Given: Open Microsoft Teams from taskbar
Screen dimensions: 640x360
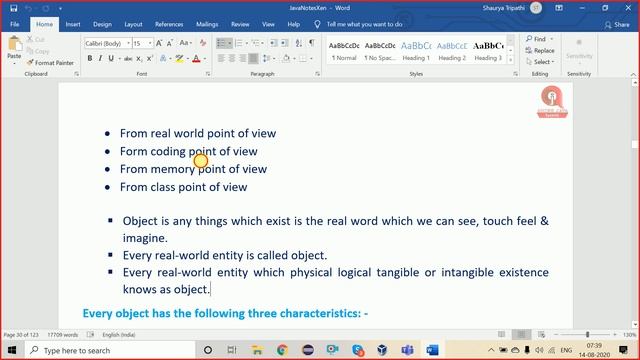Looking at the screenshot, I should coord(407,350).
